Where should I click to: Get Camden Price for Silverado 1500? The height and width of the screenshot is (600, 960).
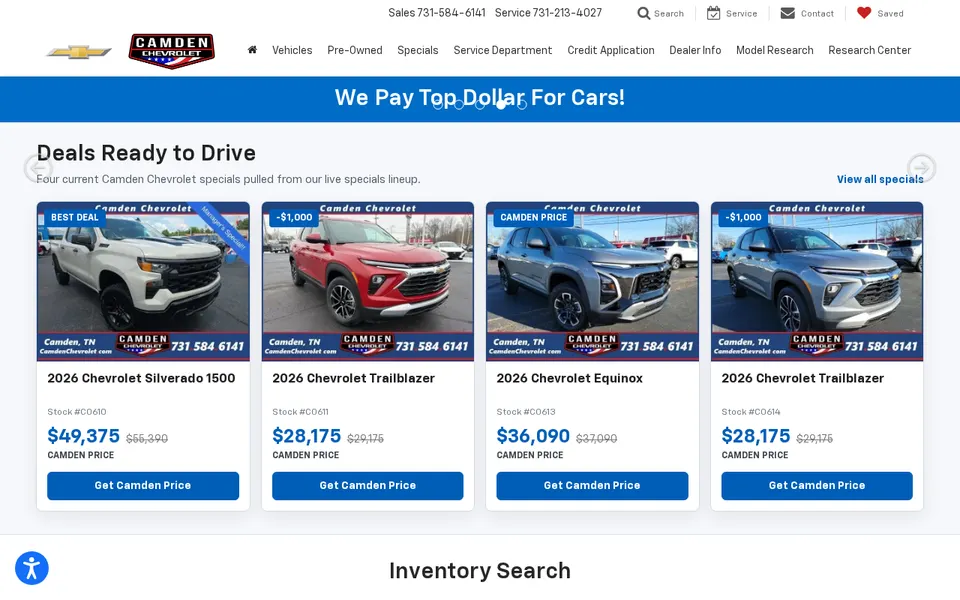(x=143, y=486)
